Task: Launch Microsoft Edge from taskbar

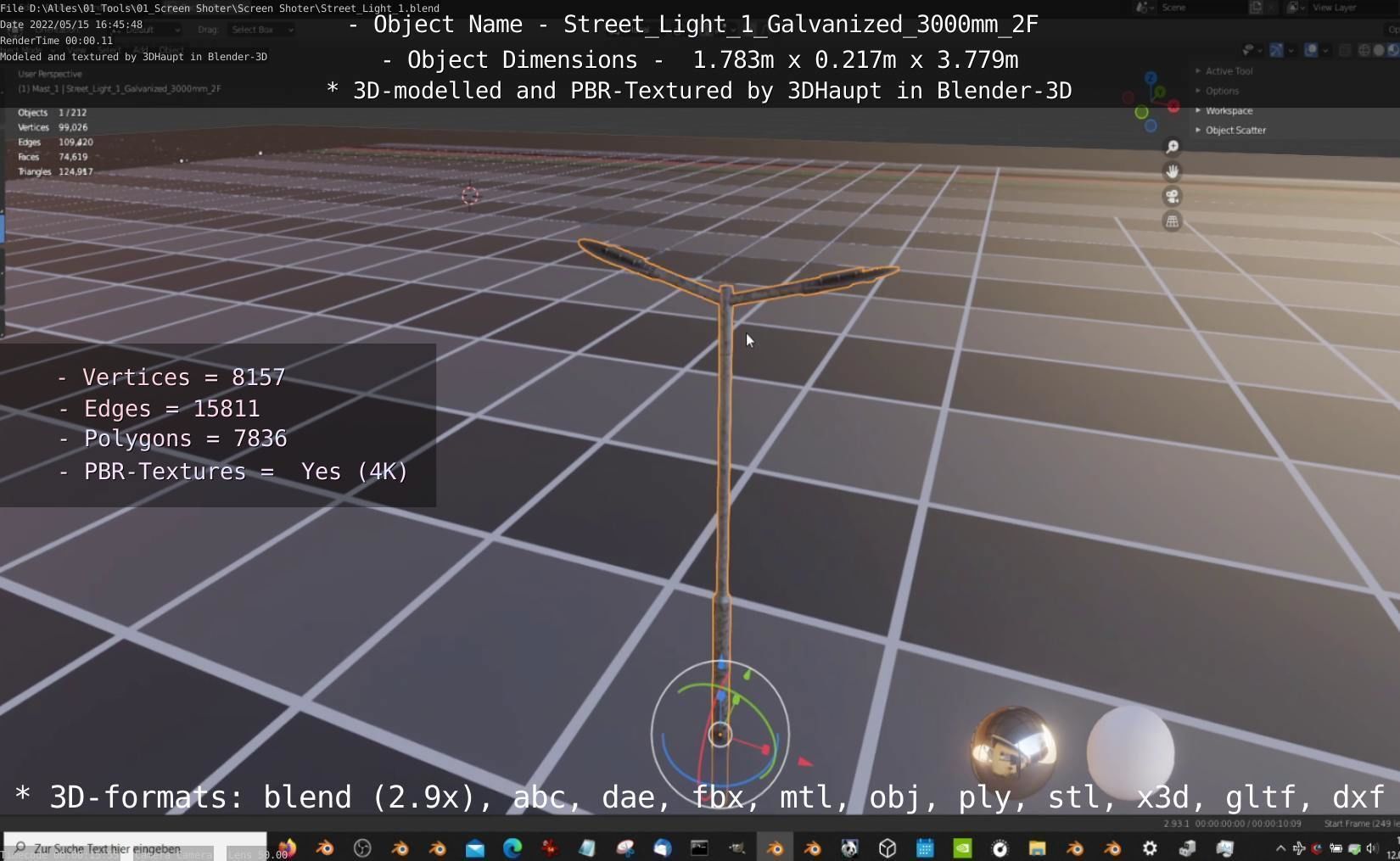Action: point(512,847)
